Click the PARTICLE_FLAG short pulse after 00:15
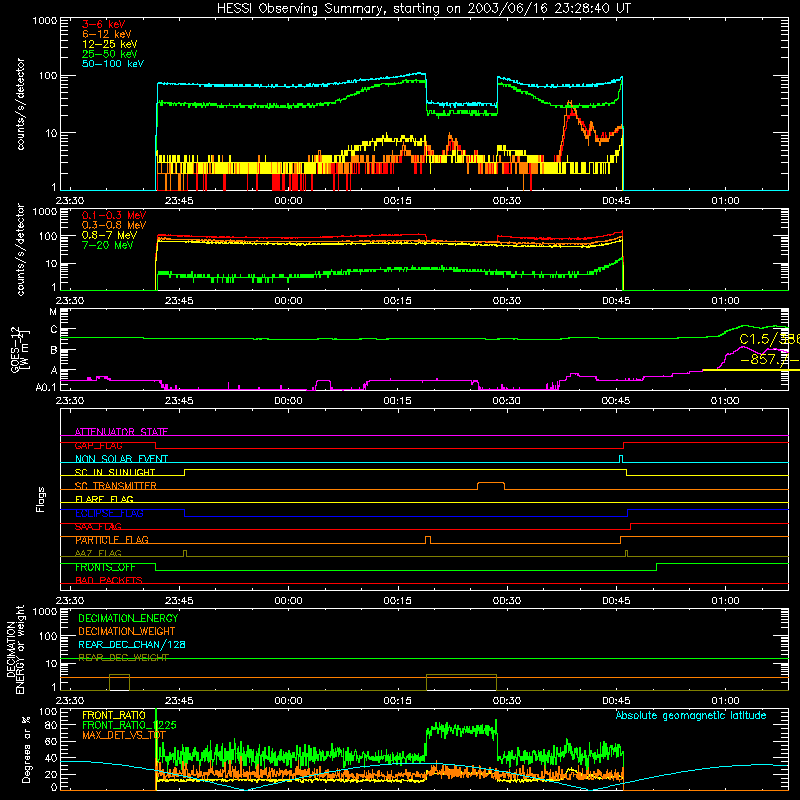This screenshot has width=800, height=800. pos(428,540)
